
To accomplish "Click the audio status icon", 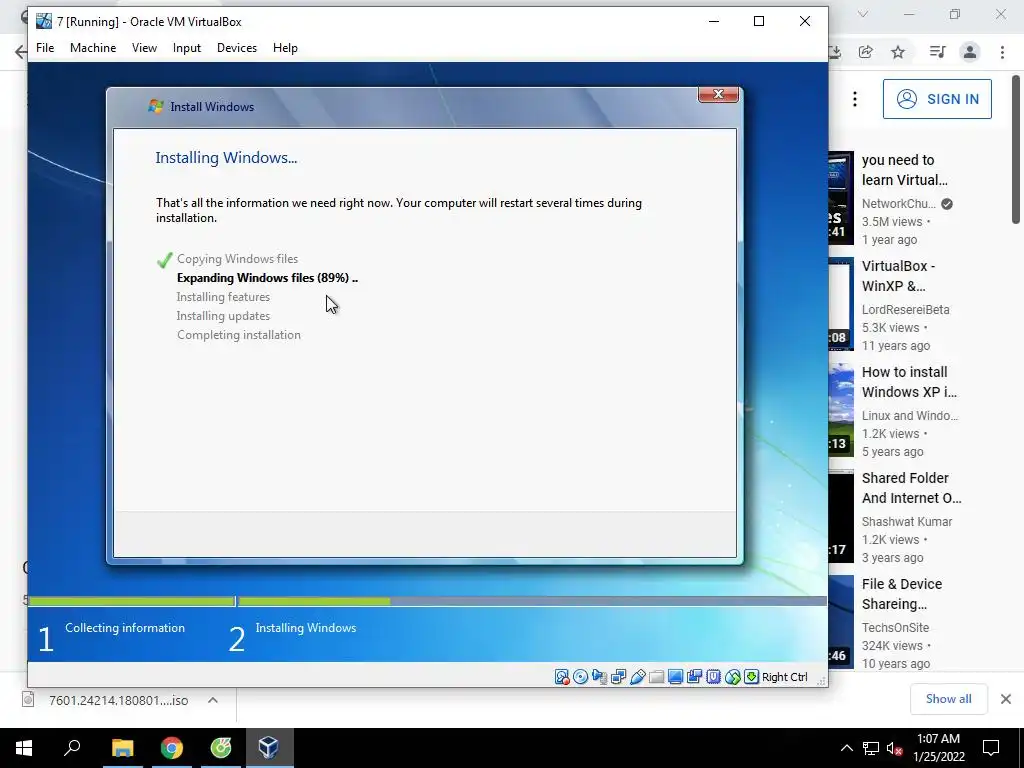I will pyautogui.click(x=600, y=677).
